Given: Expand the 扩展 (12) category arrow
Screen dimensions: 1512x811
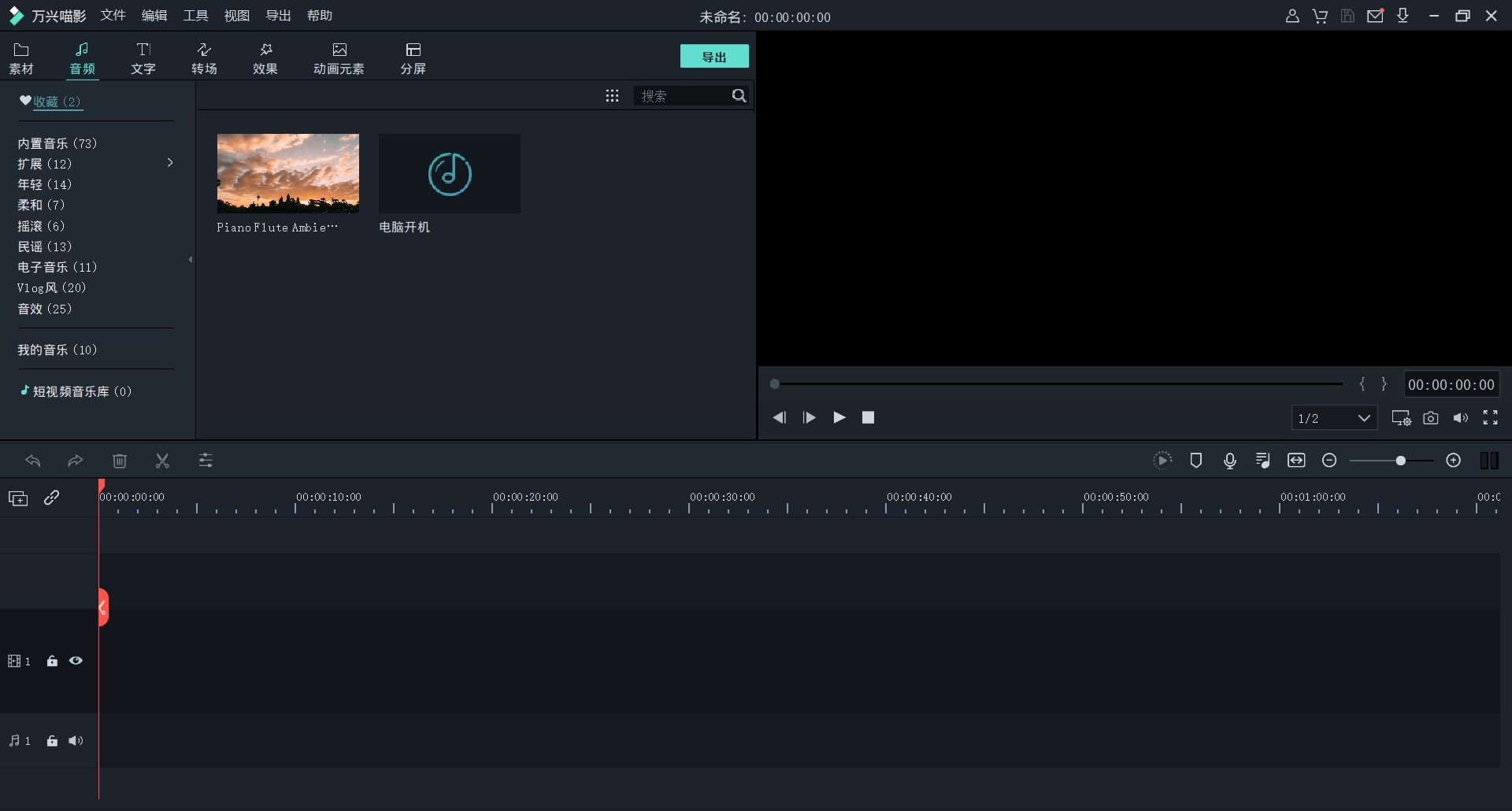Looking at the screenshot, I should pyautogui.click(x=170, y=163).
